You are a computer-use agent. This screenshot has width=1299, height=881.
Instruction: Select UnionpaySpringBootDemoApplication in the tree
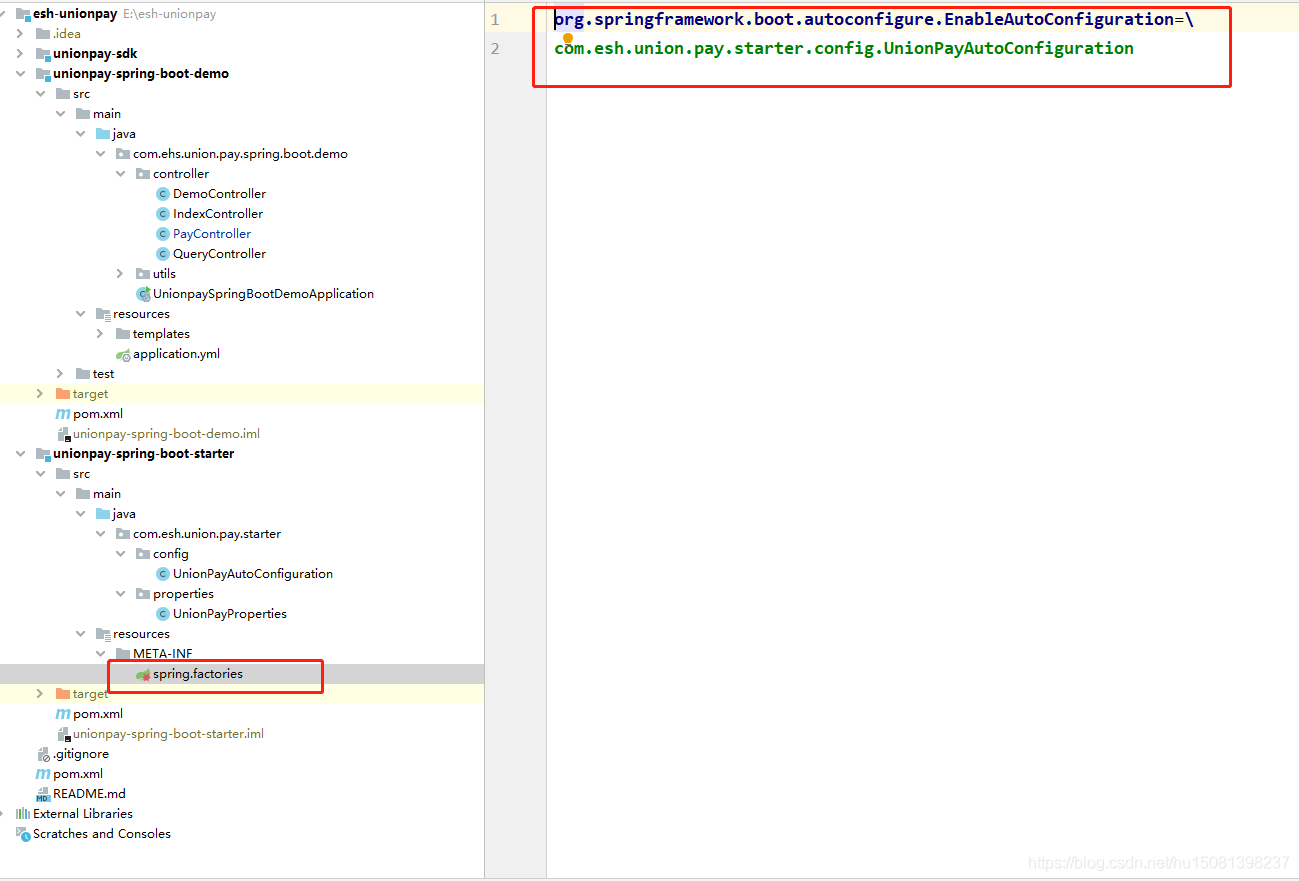[263, 294]
